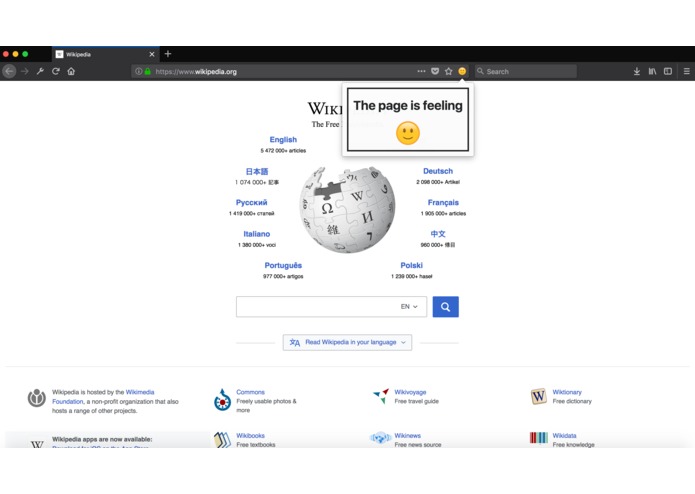
Task: Click '5 472 000+ articles' text
Action: click(x=283, y=151)
